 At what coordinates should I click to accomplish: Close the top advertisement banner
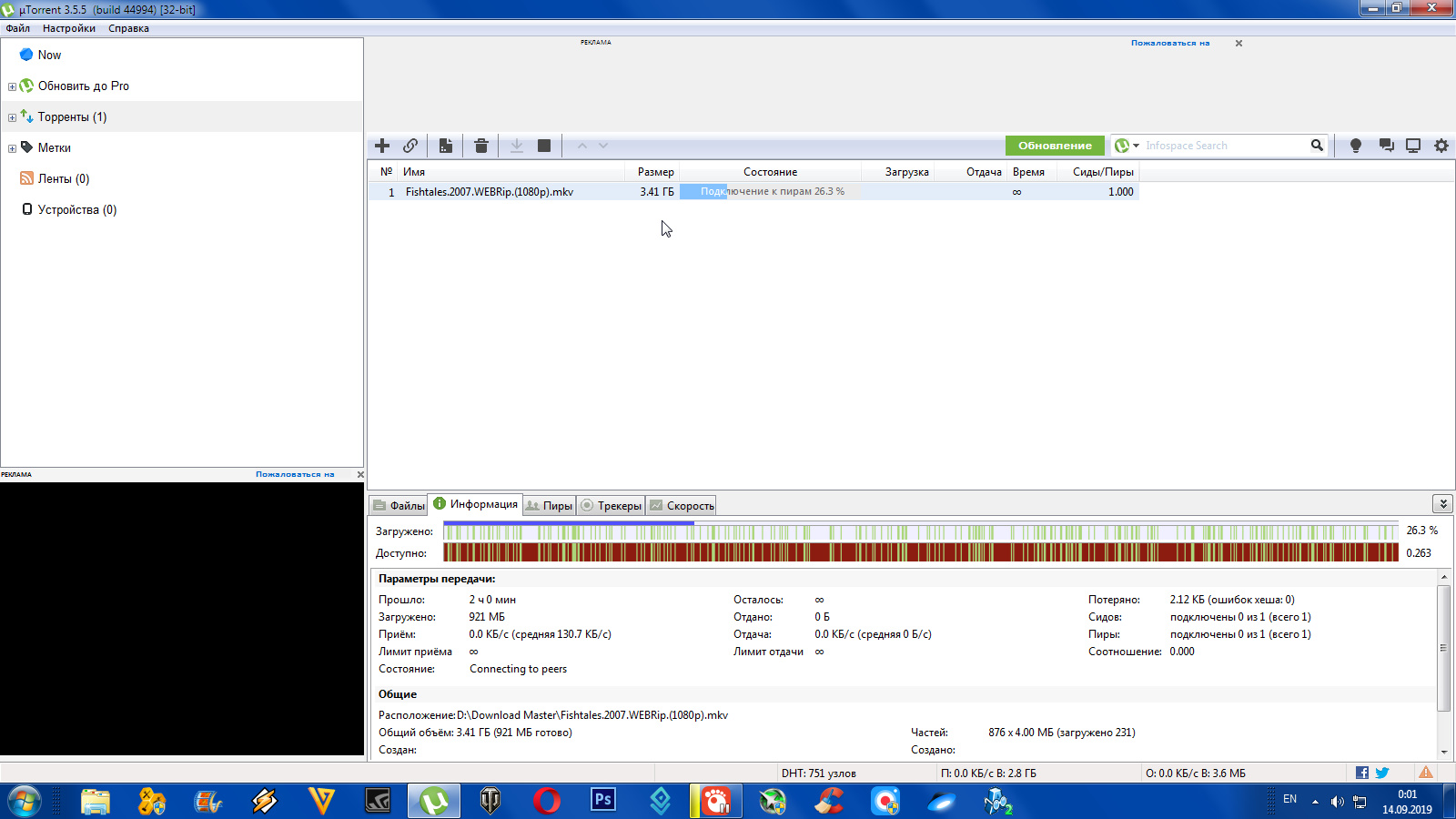pos(1239,43)
